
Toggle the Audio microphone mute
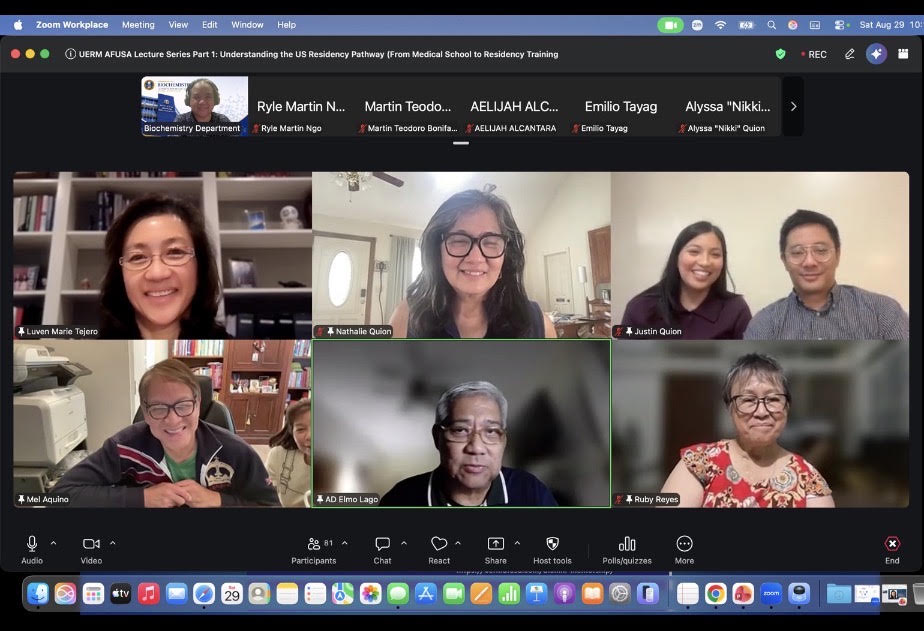point(32,550)
